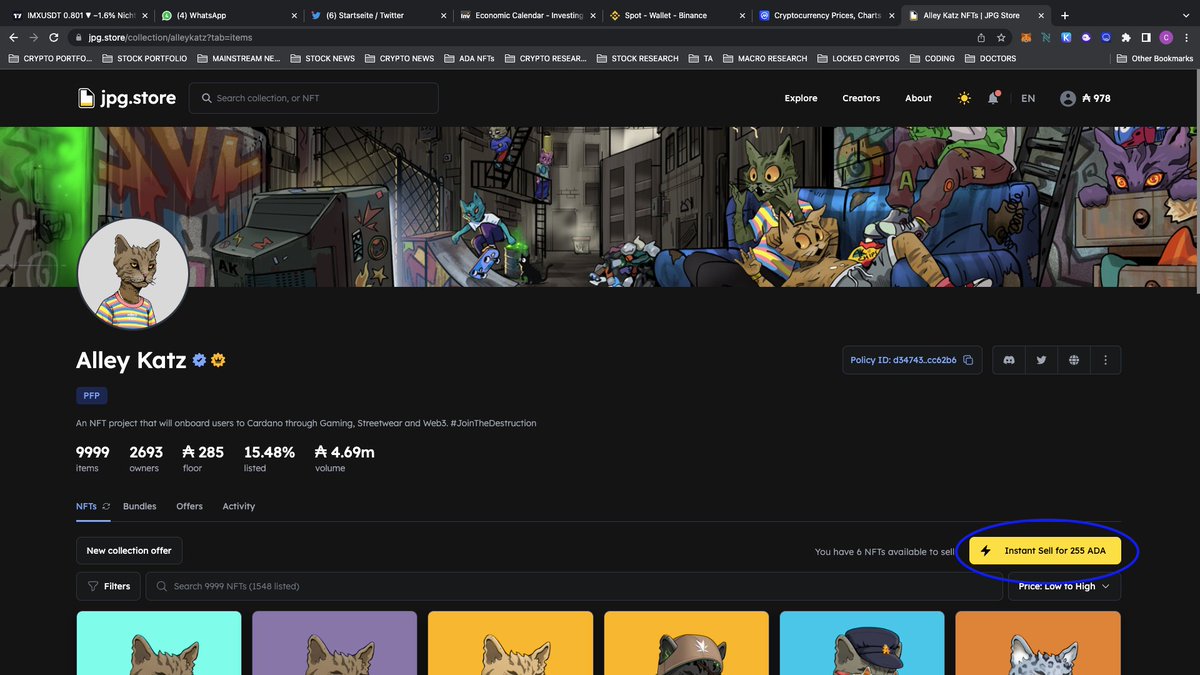Open Explore in the top navigation
Viewport: 1200px width, 675px height.
tap(801, 98)
